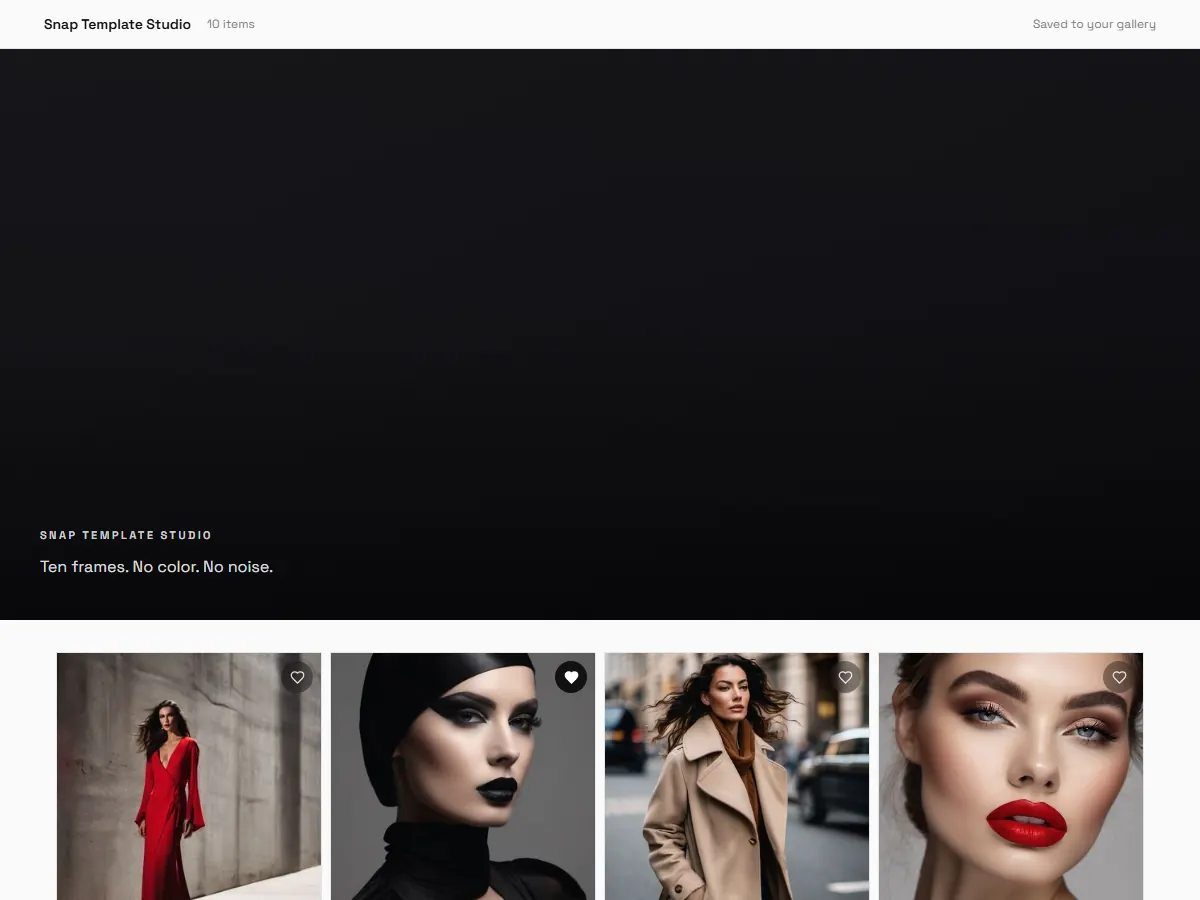
Task: Open the beige coat street thumbnail
Action: click(737, 776)
